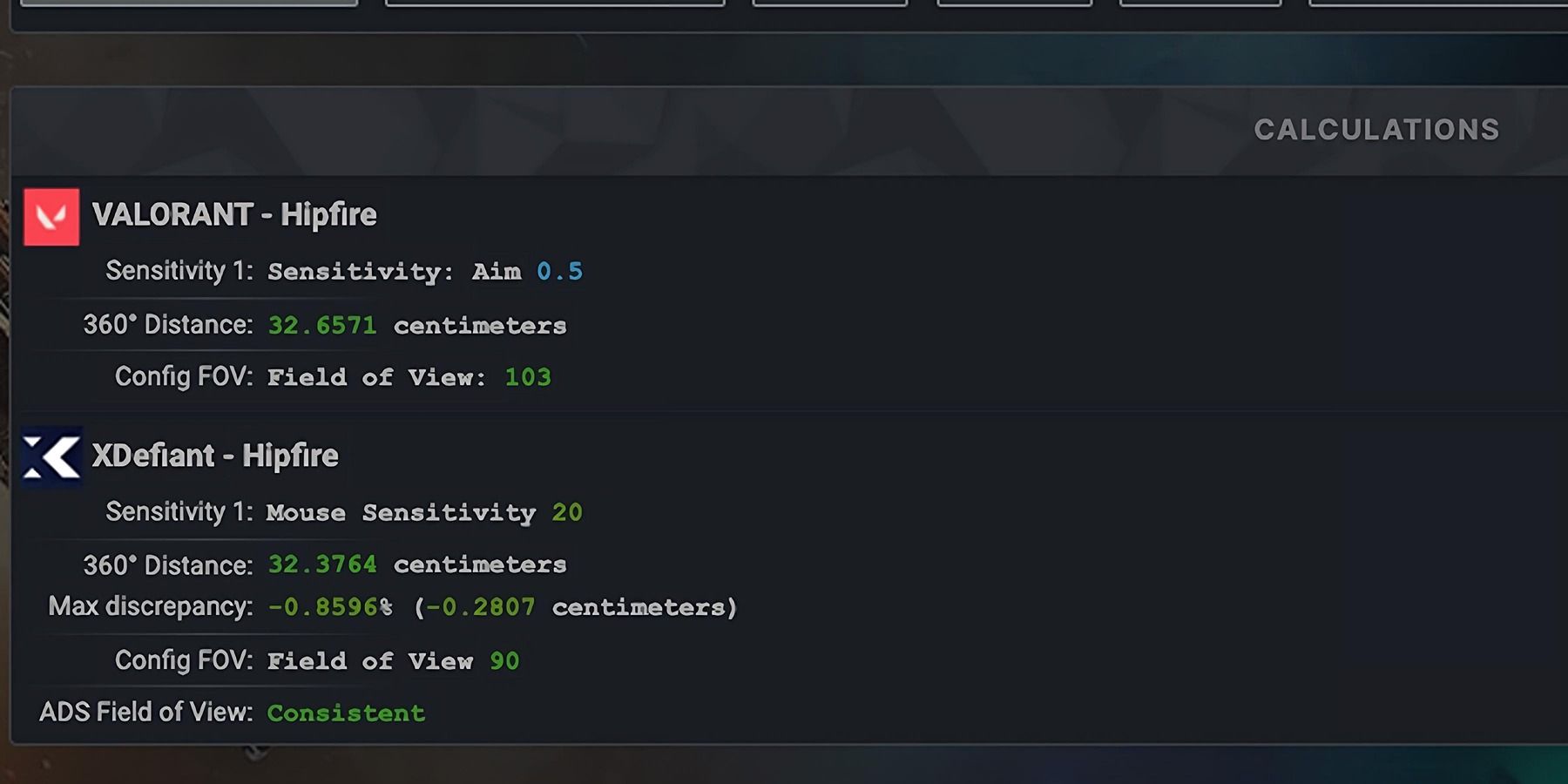This screenshot has width=1568, height=784.
Task: Click the VALORANT Field of View value 103
Action: (x=528, y=377)
